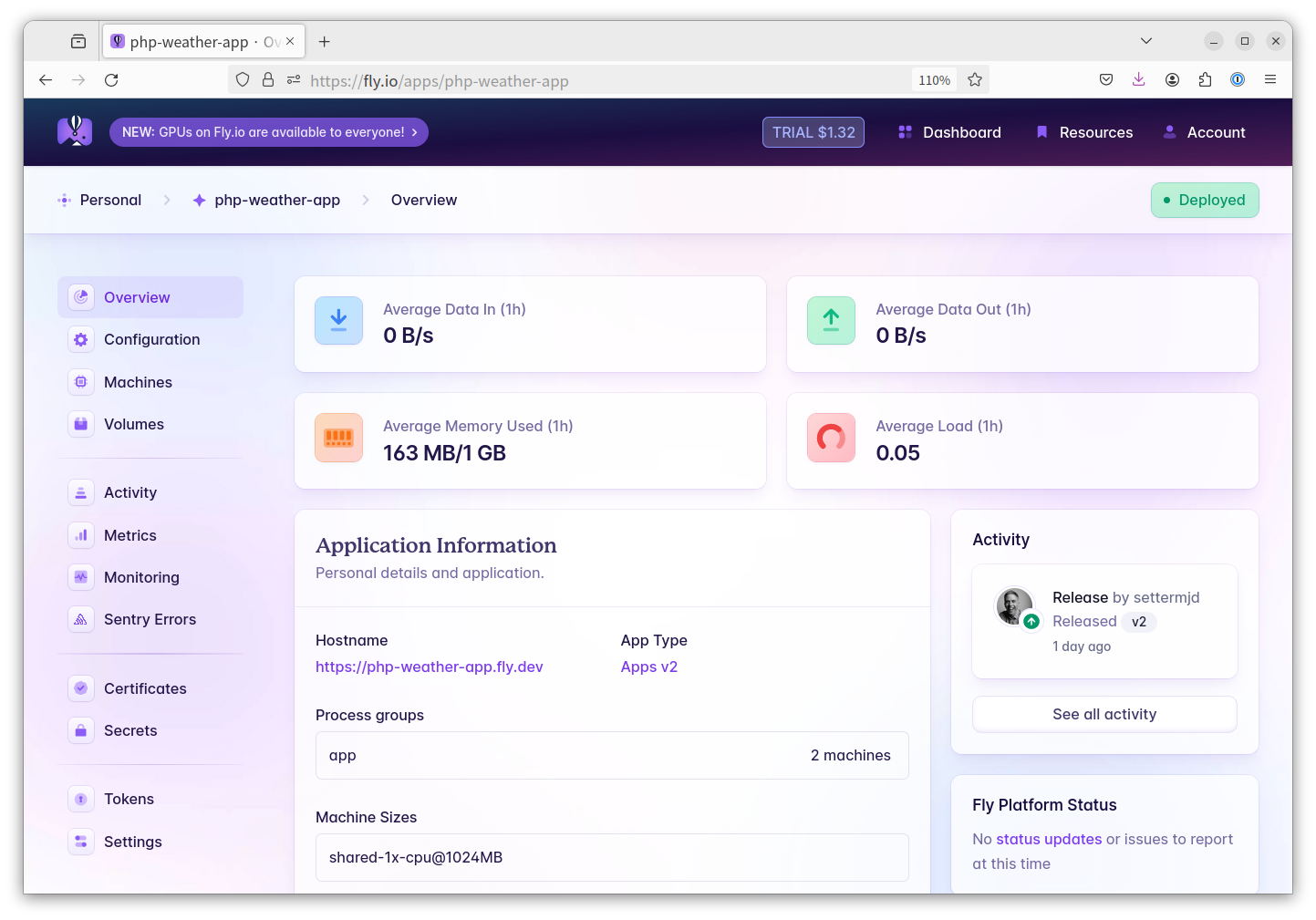Open the new tab plus button
The width and height of the screenshot is (1316, 920).
324,42
